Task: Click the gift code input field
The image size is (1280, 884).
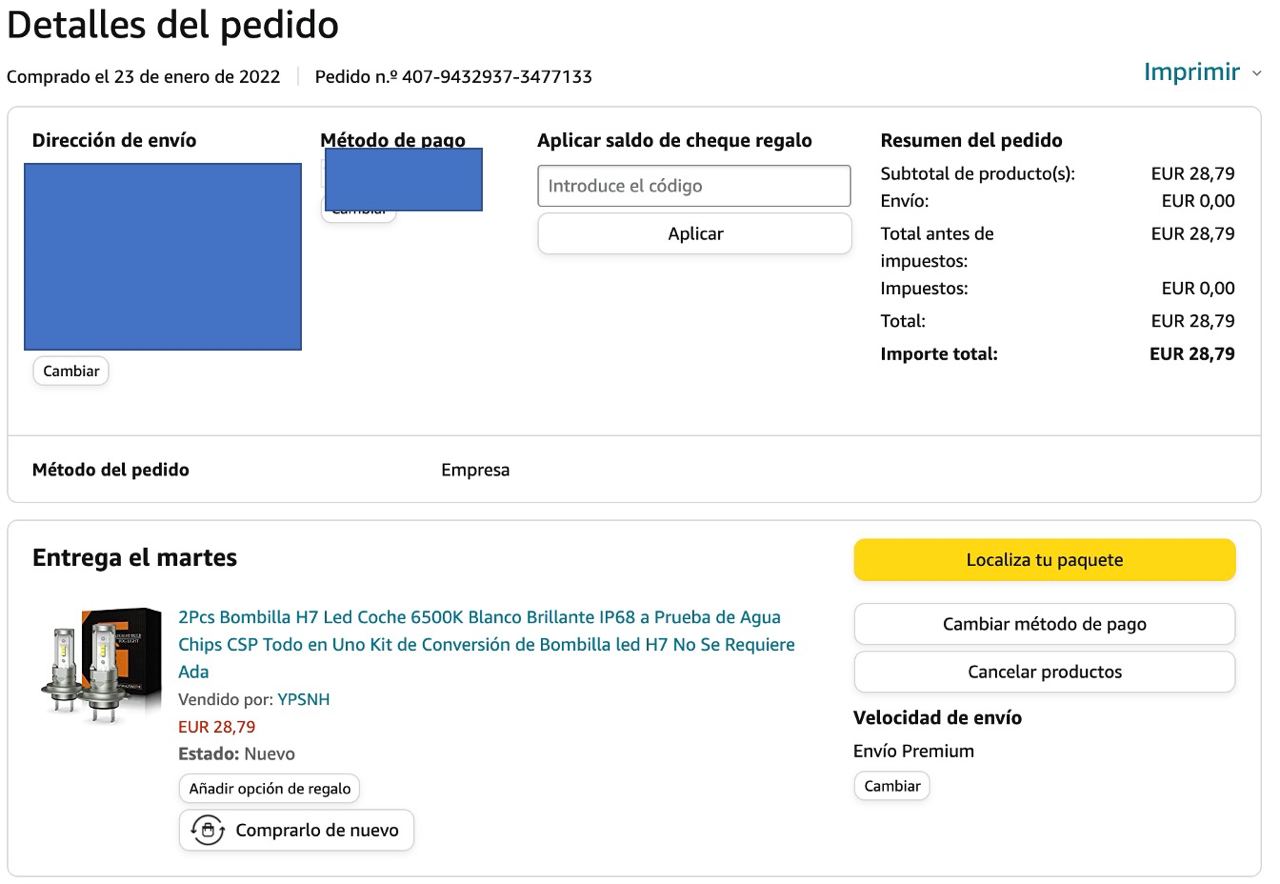Action: [x=694, y=186]
